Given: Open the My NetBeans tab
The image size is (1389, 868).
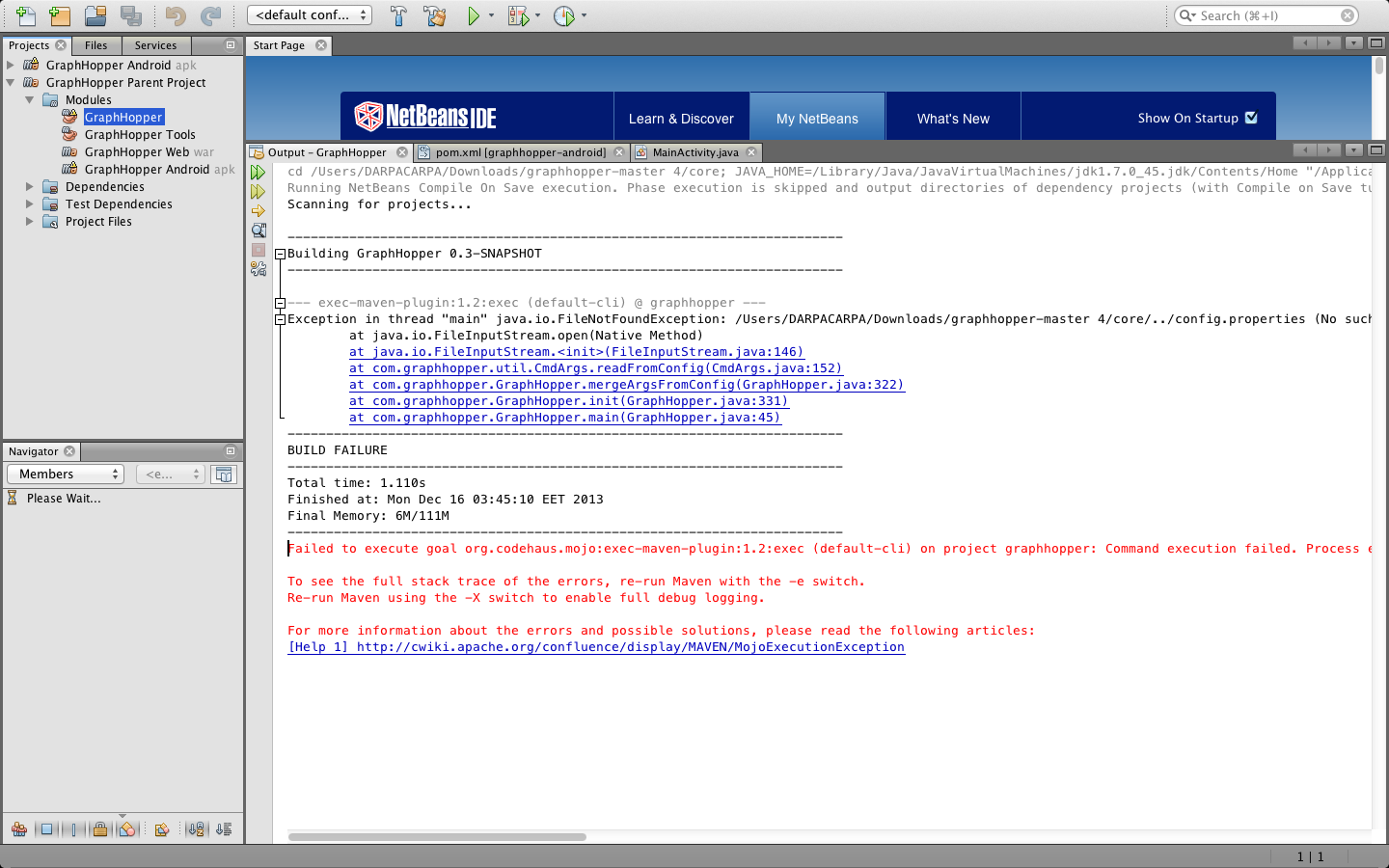Looking at the screenshot, I should coord(817,118).
